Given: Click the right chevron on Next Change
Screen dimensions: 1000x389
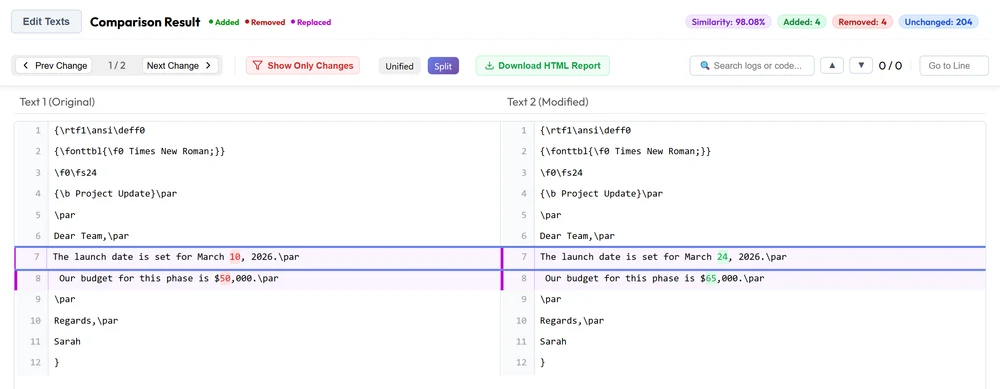Looking at the screenshot, I should point(208,66).
